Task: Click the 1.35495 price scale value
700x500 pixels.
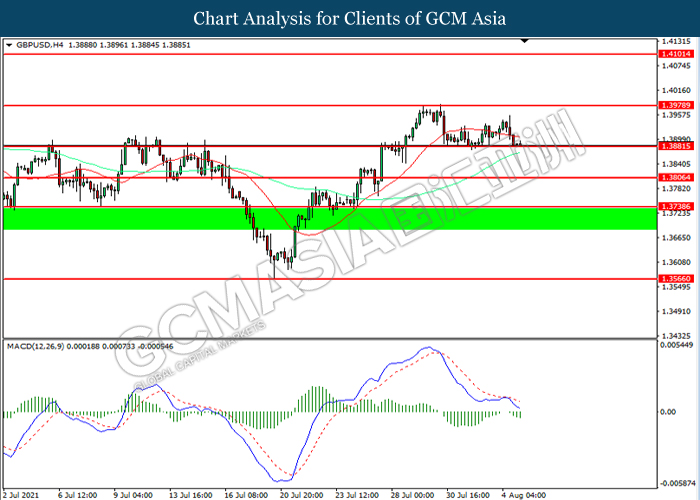Action: point(676,287)
